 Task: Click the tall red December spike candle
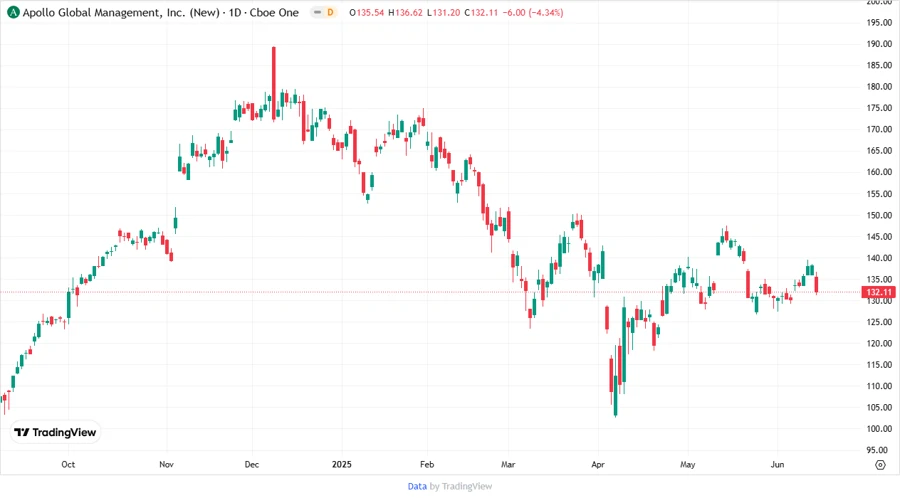tap(274, 83)
